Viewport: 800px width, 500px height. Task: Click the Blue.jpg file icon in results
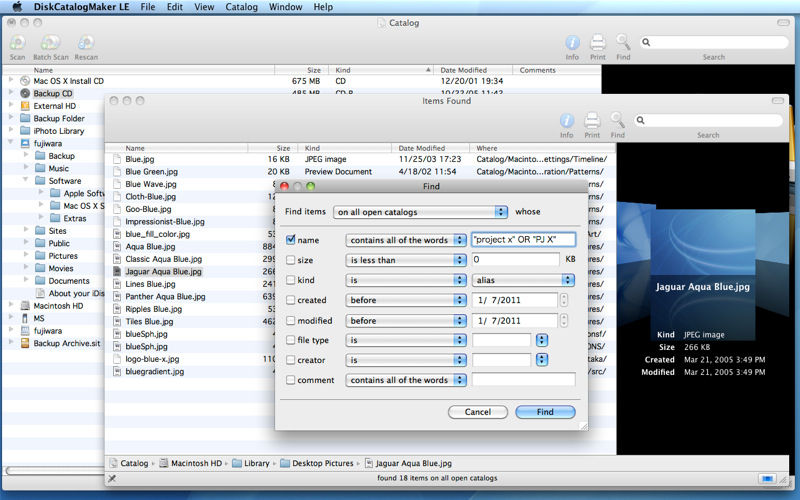pyautogui.click(x=117, y=159)
